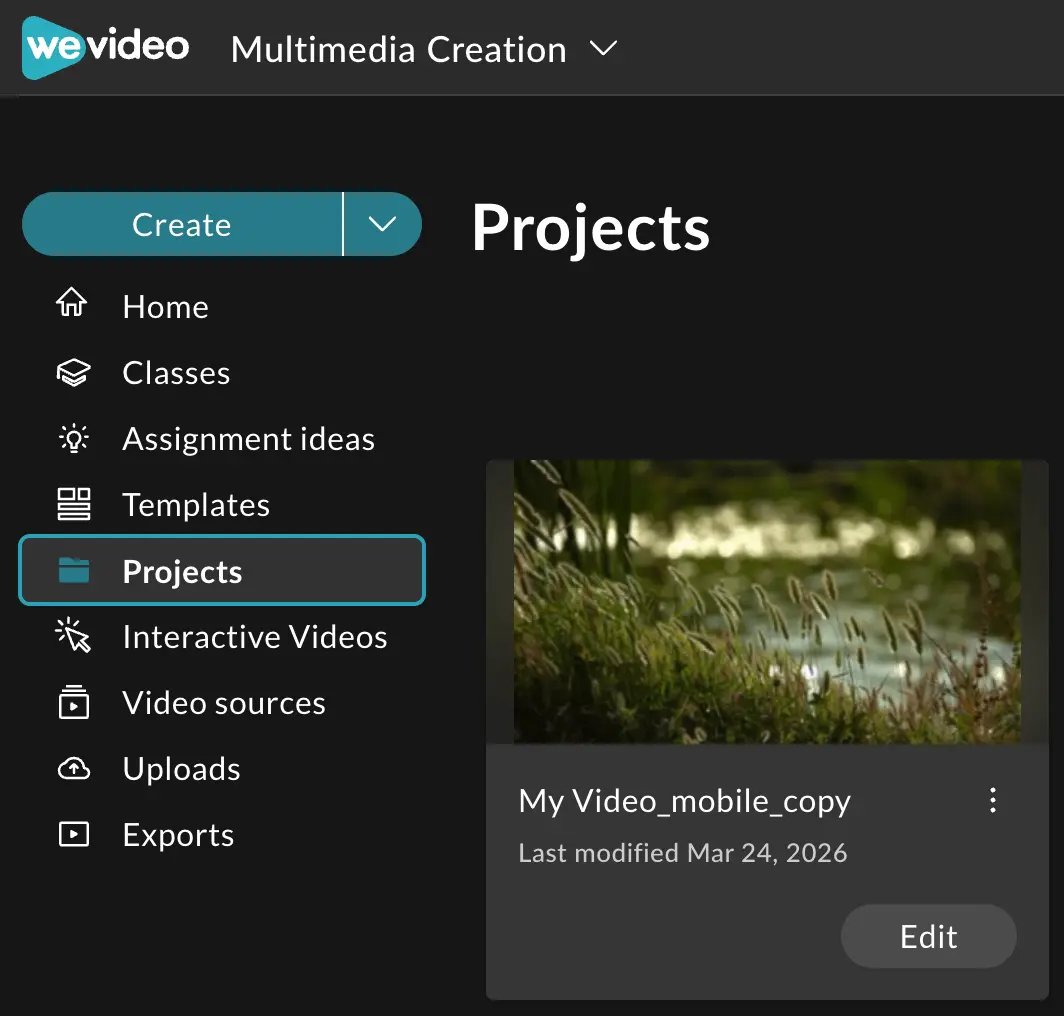Click Last modified Mar 24, 2026 text

point(683,853)
